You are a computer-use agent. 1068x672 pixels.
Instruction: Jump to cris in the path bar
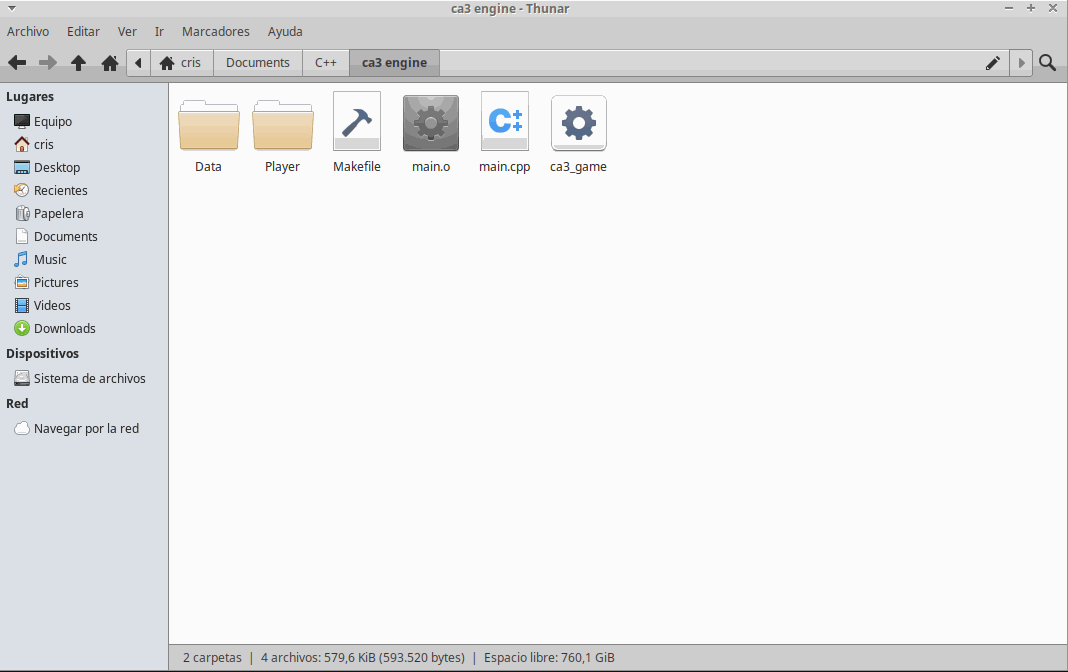(182, 63)
